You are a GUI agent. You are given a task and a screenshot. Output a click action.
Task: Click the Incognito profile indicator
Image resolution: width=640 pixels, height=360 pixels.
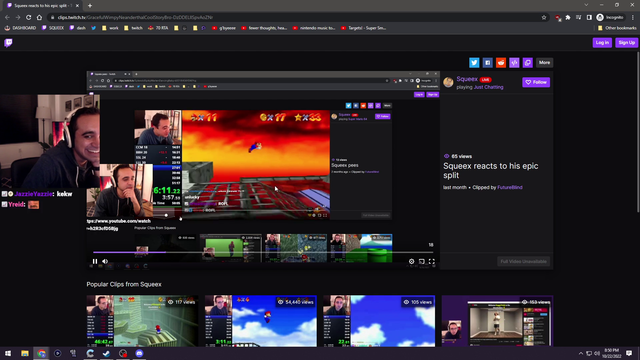[610, 17]
